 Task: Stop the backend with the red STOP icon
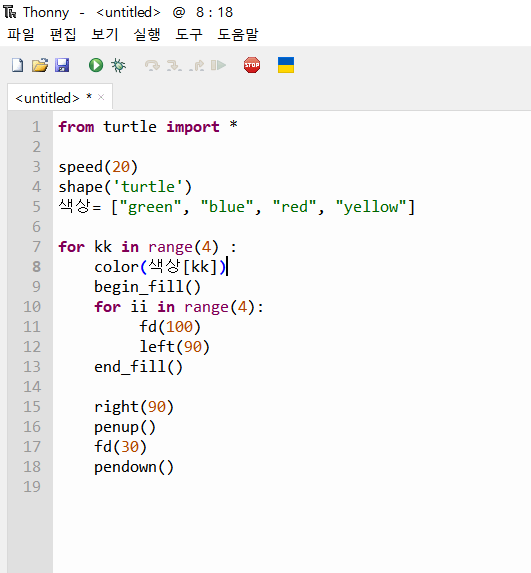coord(252,65)
